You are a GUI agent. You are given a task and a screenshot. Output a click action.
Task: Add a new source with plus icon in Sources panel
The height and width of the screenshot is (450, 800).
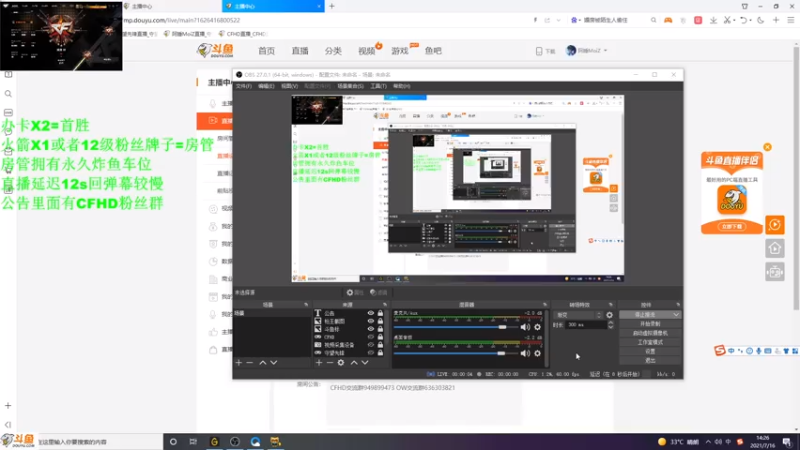tap(319, 362)
